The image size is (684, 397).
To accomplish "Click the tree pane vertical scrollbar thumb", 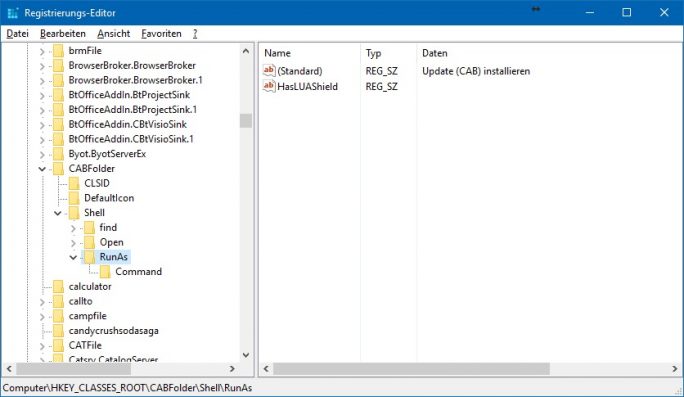I will pos(246,120).
